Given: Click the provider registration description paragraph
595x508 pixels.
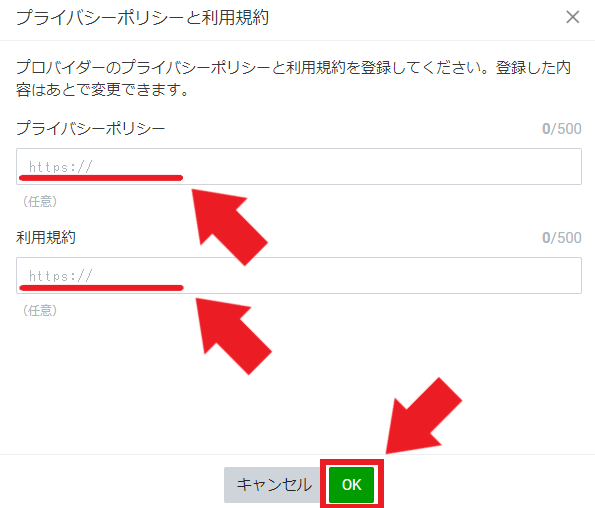Looking at the screenshot, I should click(x=293, y=79).
